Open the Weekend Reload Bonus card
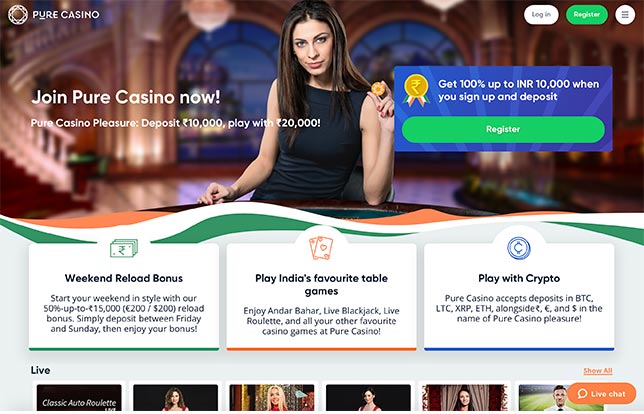 point(124,297)
